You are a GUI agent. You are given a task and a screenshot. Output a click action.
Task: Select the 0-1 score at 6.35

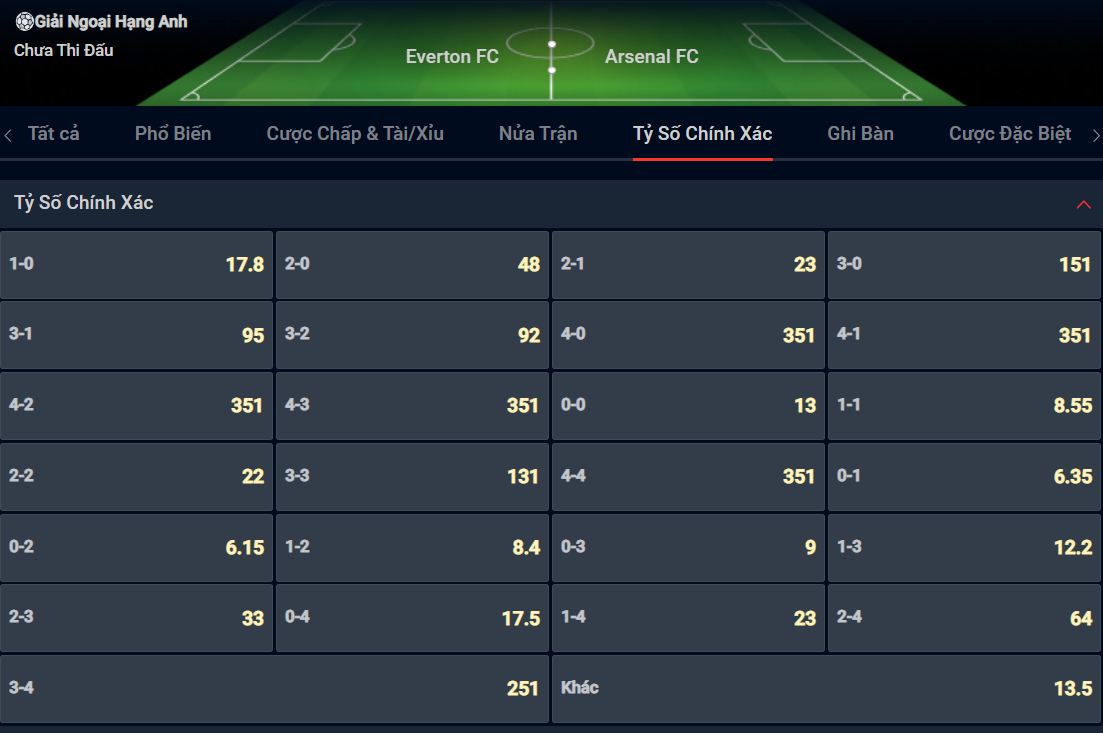point(964,476)
